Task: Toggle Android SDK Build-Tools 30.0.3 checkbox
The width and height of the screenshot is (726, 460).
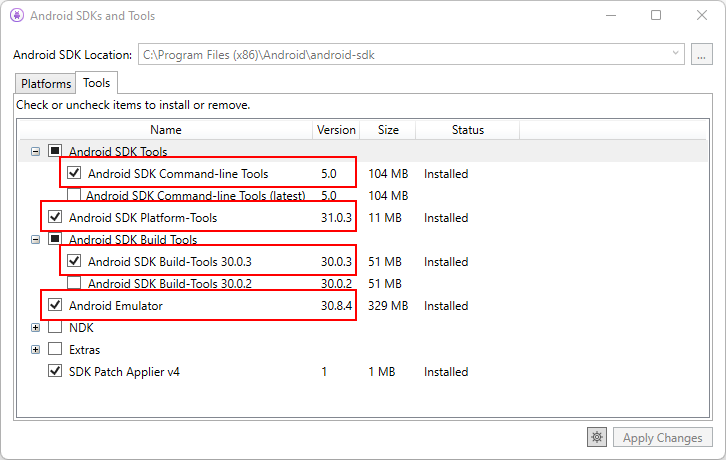Action: [x=74, y=261]
